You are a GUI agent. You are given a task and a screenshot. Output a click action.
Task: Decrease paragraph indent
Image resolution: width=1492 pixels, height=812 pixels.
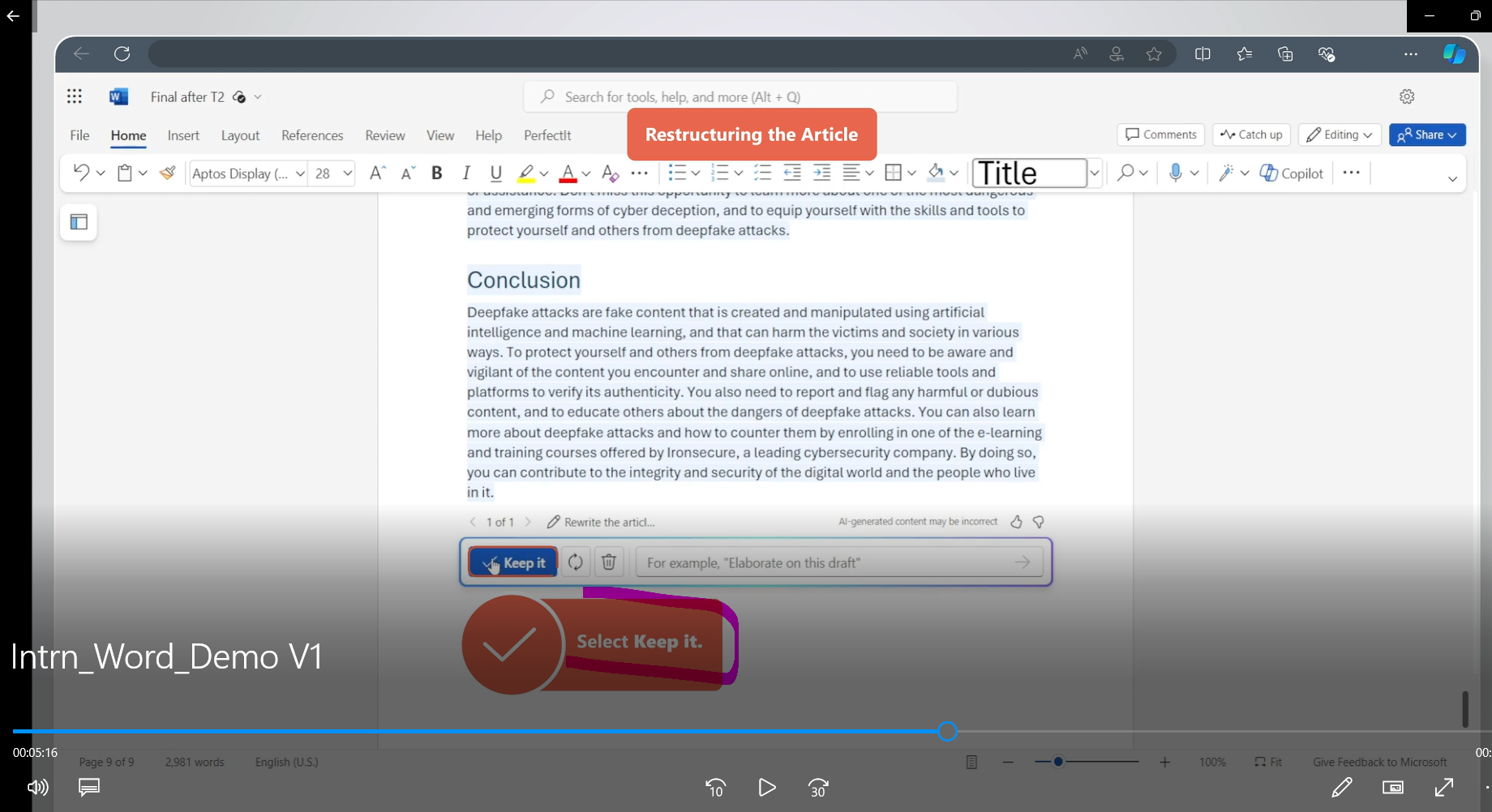point(792,173)
